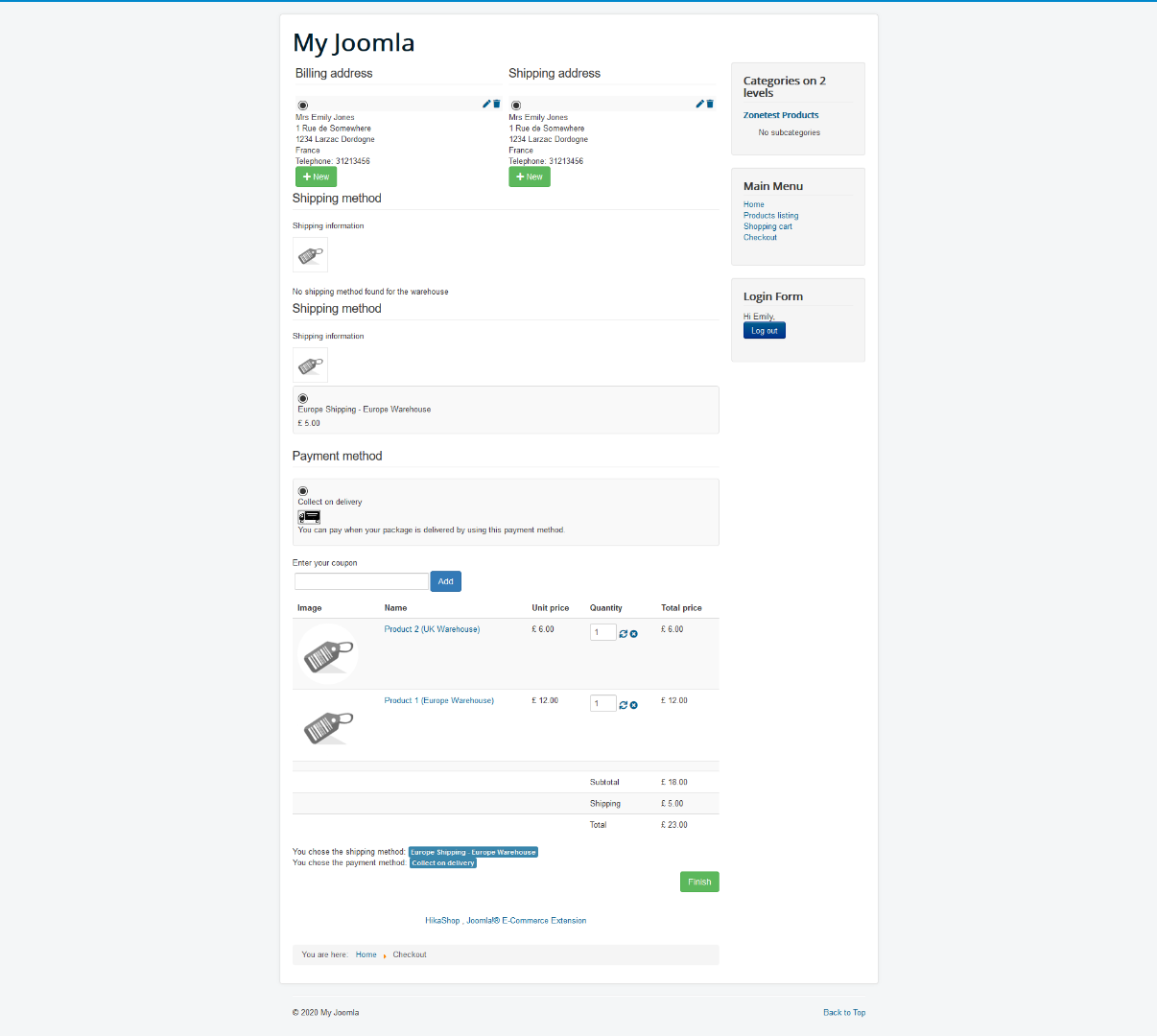Add a New billing address
Image resolution: width=1157 pixels, height=1036 pixels.
point(316,177)
